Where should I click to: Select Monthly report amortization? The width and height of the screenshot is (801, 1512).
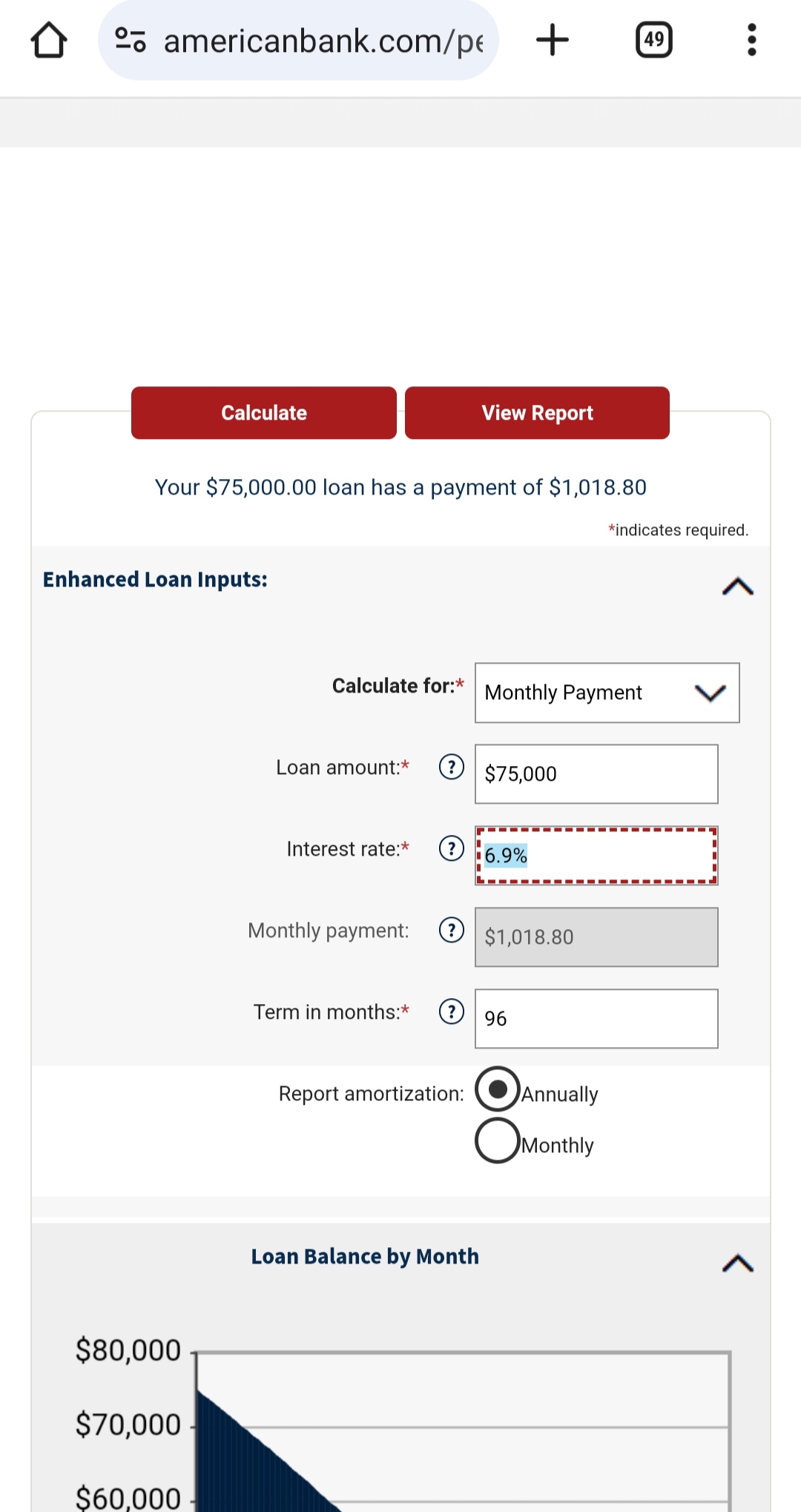498,1140
